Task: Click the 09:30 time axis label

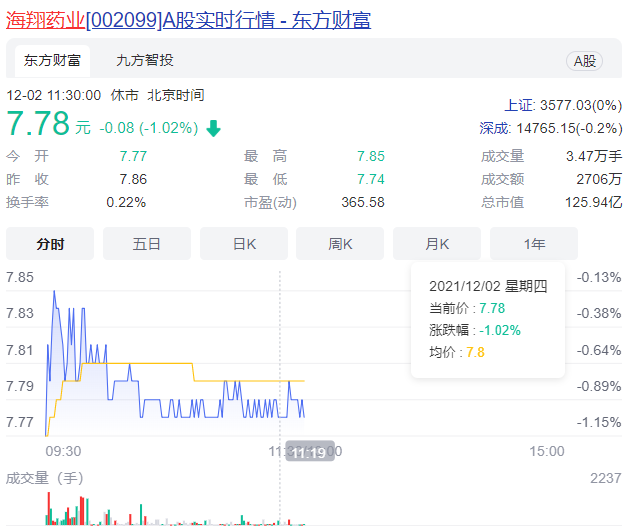Action: pyautogui.click(x=63, y=452)
